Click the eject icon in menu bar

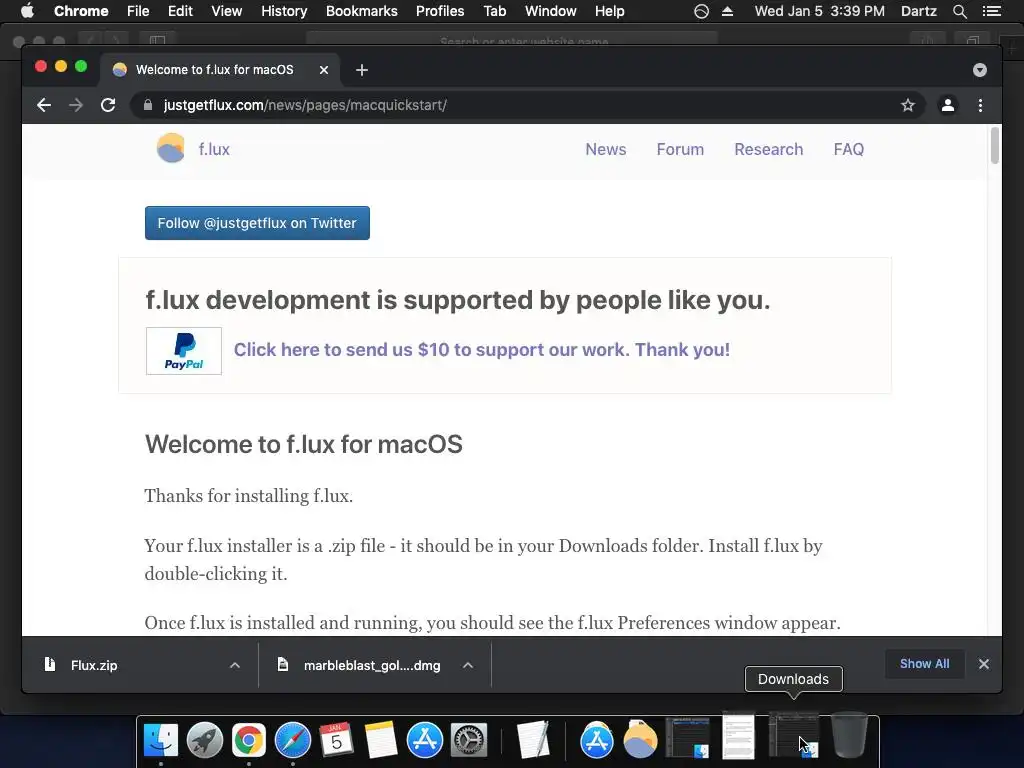click(728, 11)
